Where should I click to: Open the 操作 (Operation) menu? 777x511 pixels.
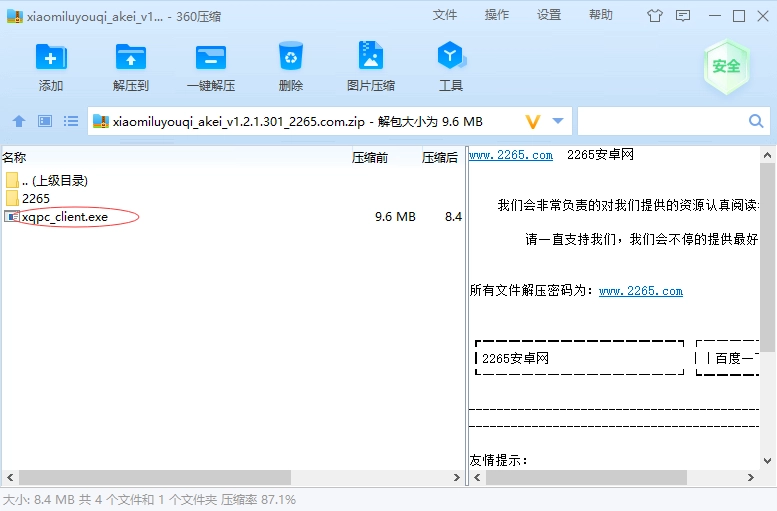point(497,15)
